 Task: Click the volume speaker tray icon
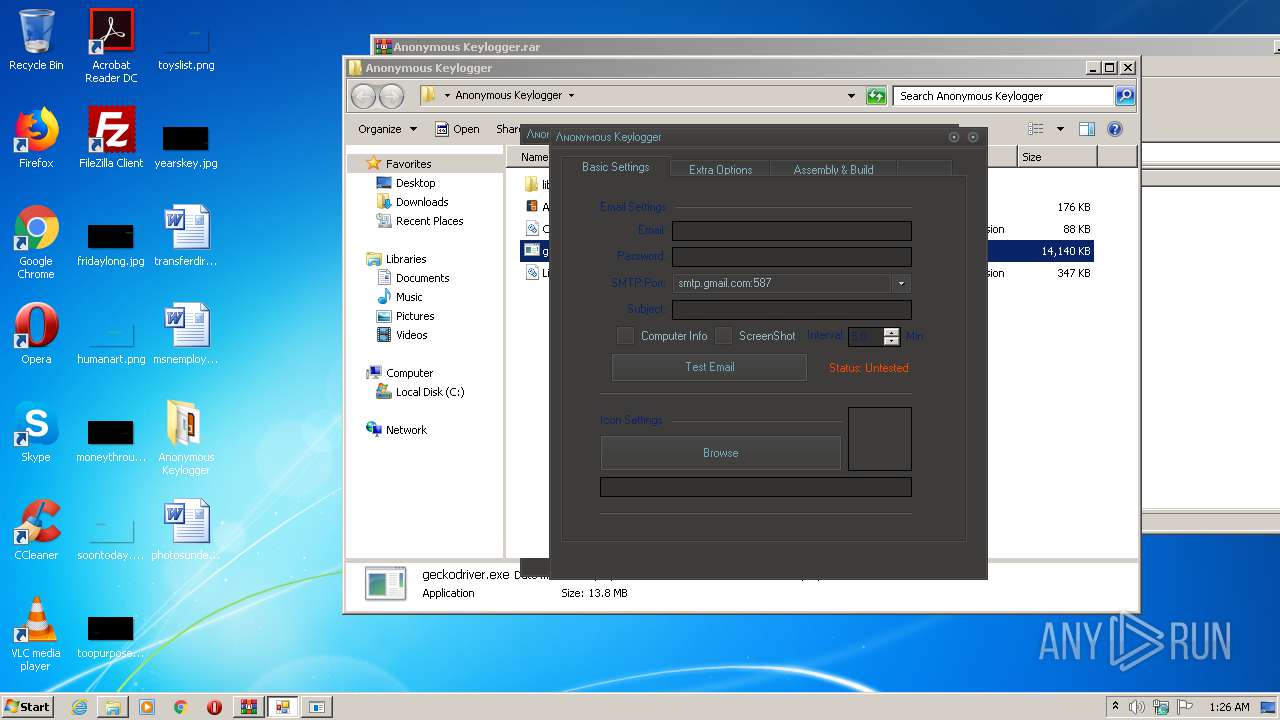(1137, 707)
